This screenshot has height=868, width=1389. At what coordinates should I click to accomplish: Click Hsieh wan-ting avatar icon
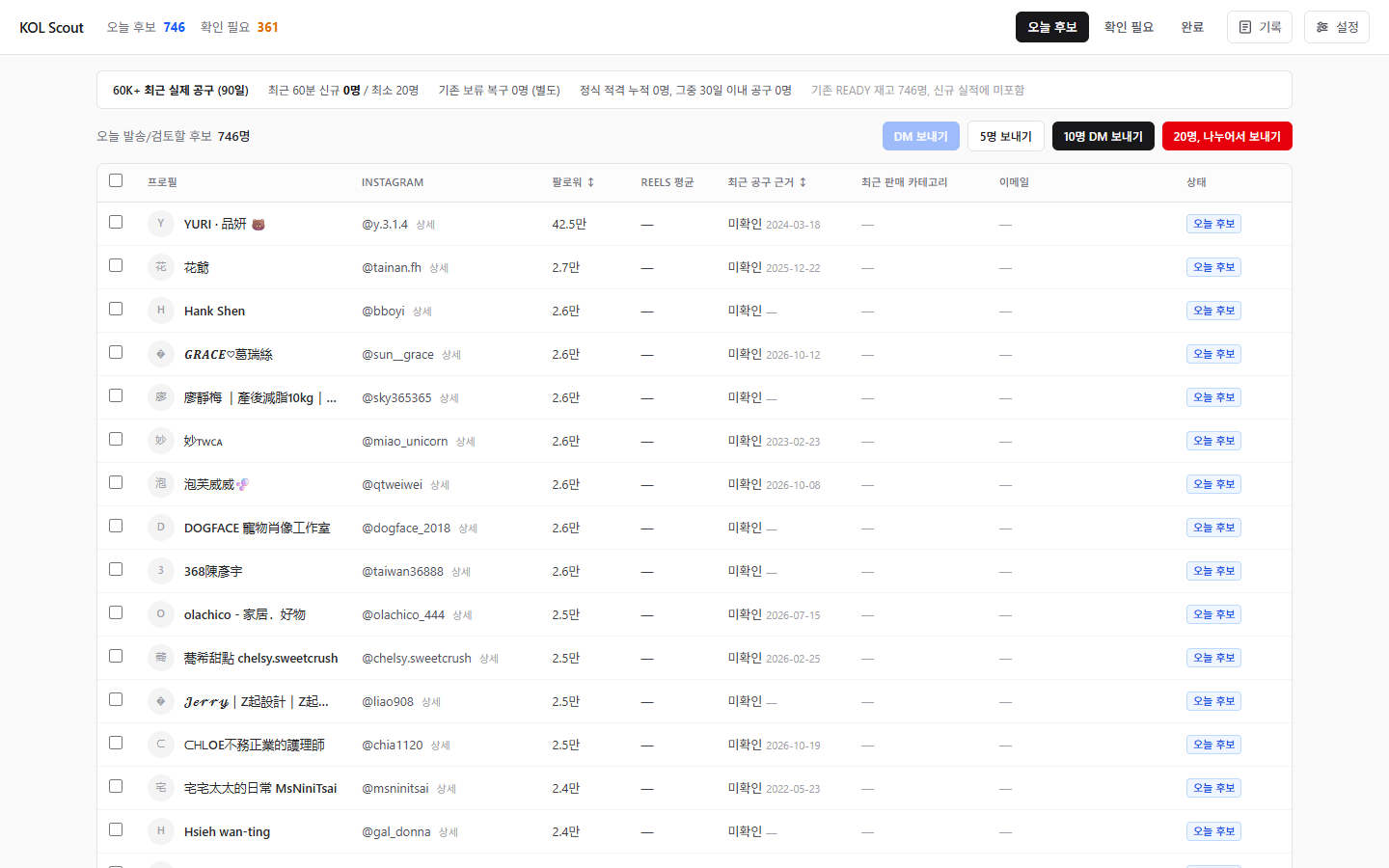[x=161, y=831]
